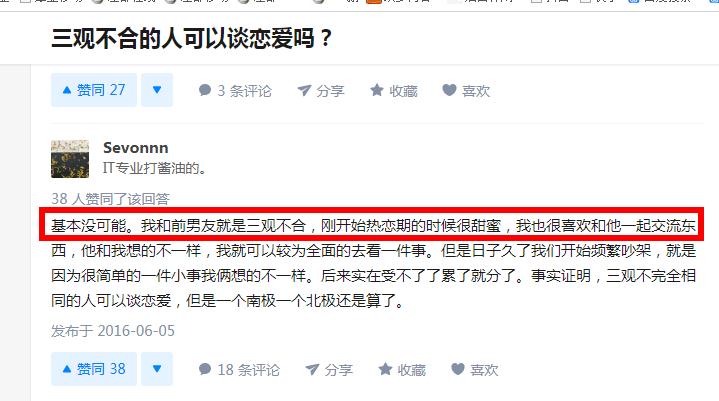This screenshot has height=401, width=719.
Task: Click 收藏 star in upper action row
Action: click(x=394, y=91)
